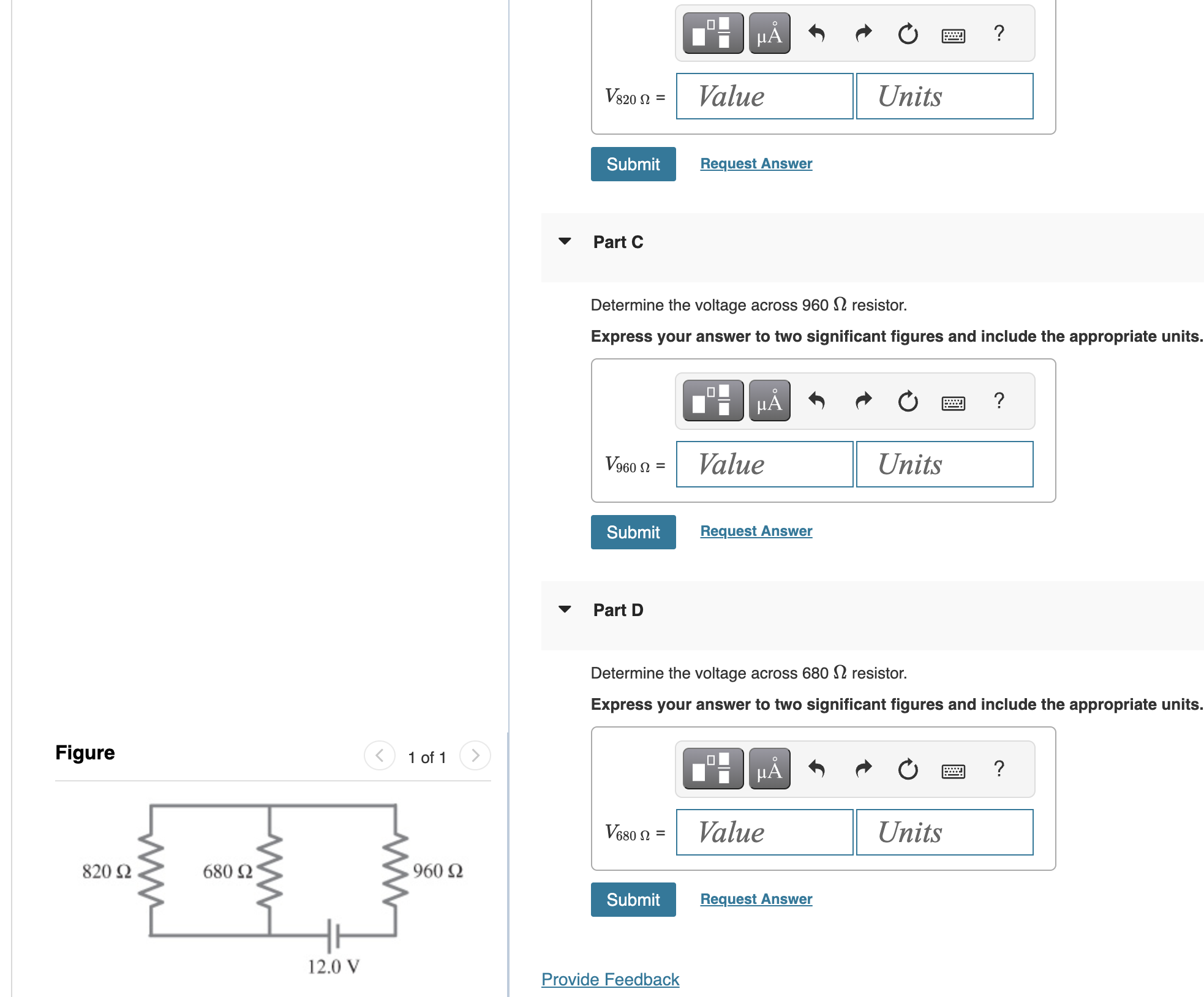Click the Value field for V680
The height and width of the screenshot is (997, 1204).
click(x=764, y=832)
